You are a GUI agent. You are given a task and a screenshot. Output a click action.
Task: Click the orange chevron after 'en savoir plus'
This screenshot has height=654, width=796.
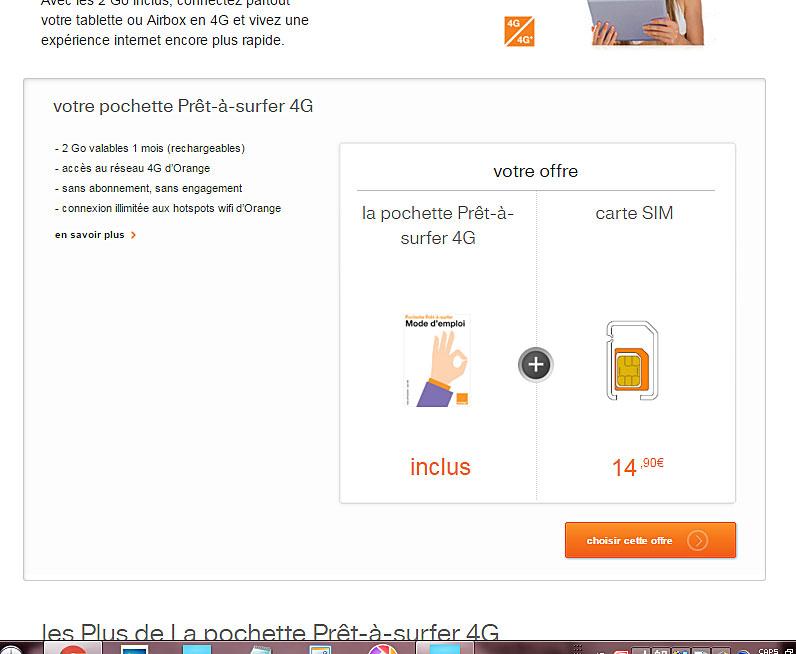[x=133, y=235]
